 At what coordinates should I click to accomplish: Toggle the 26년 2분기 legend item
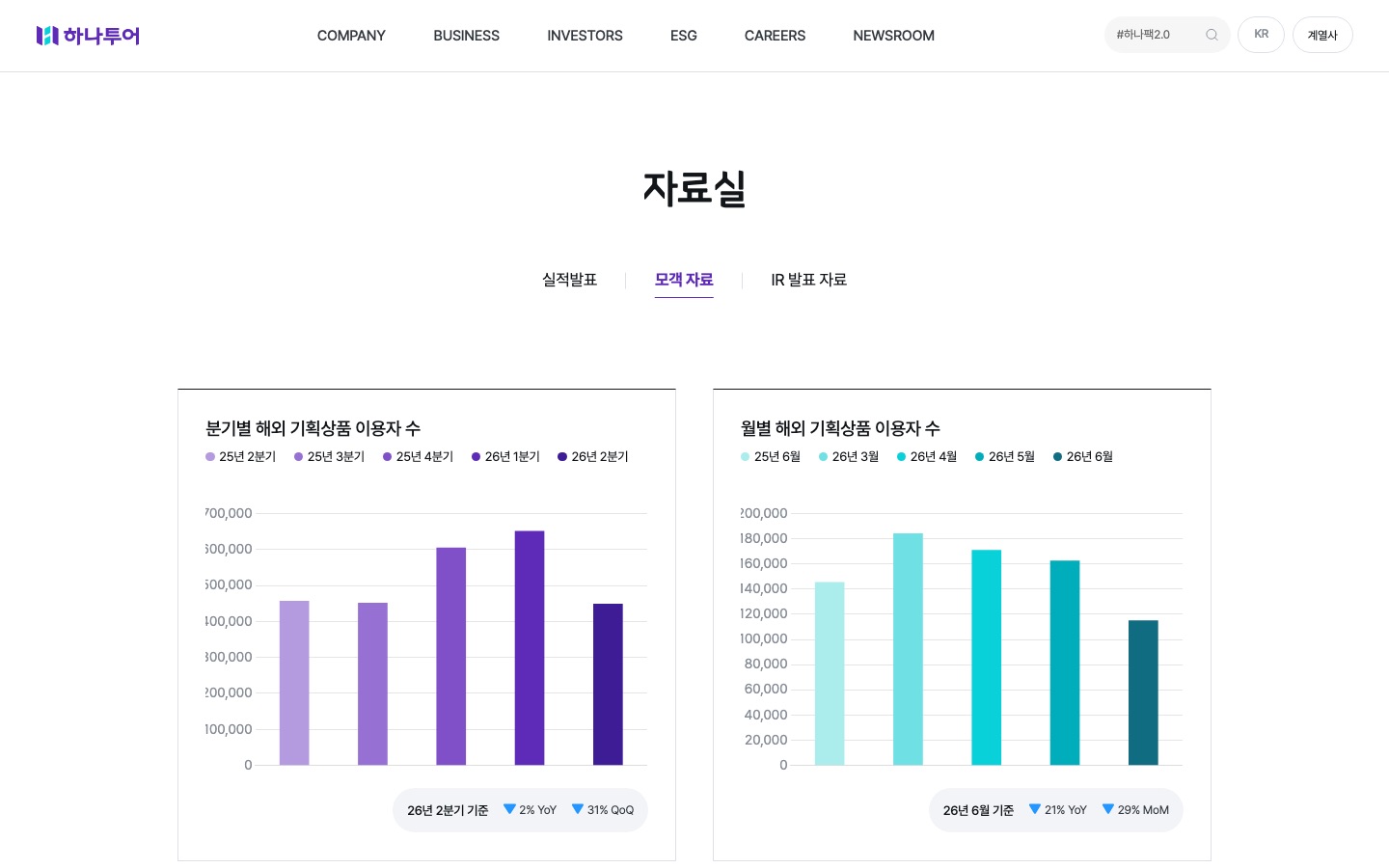[x=593, y=457]
